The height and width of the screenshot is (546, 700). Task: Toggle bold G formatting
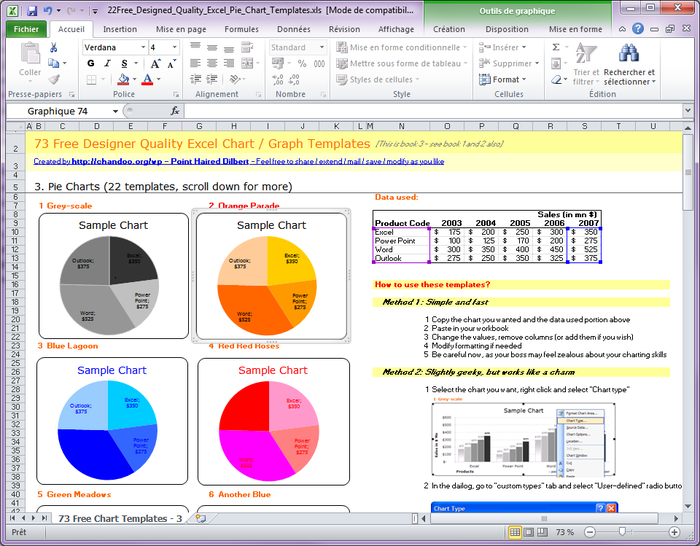pyautogui.click(x=91, y=63)
